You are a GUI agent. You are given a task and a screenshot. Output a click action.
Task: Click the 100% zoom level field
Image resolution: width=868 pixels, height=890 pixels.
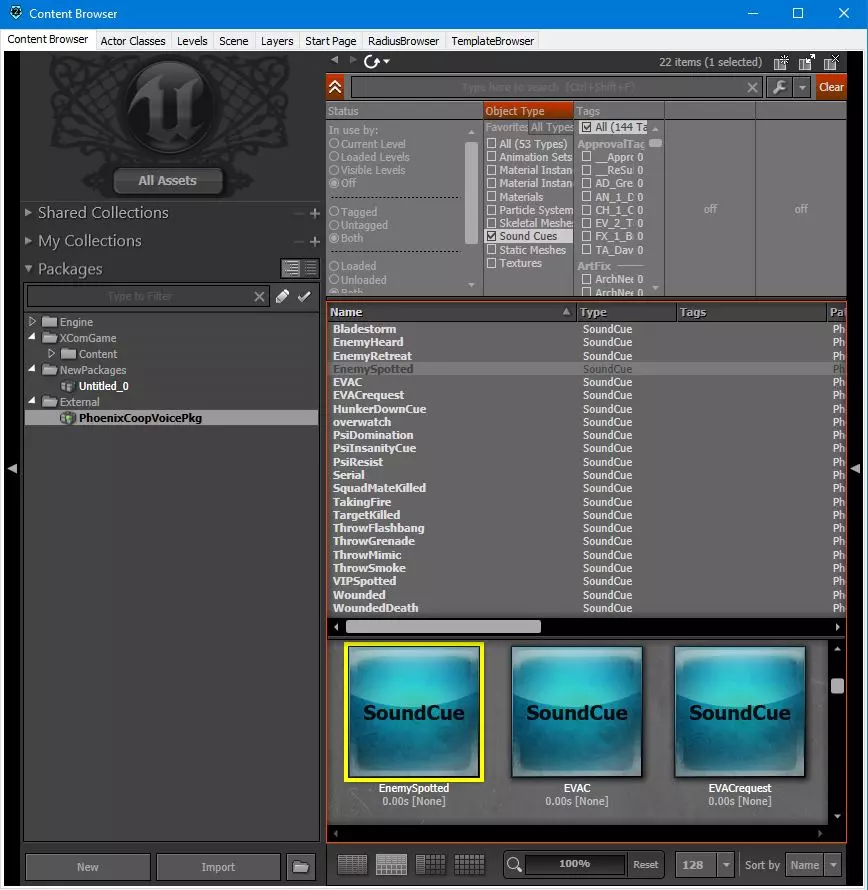click(x=575, y=864)
